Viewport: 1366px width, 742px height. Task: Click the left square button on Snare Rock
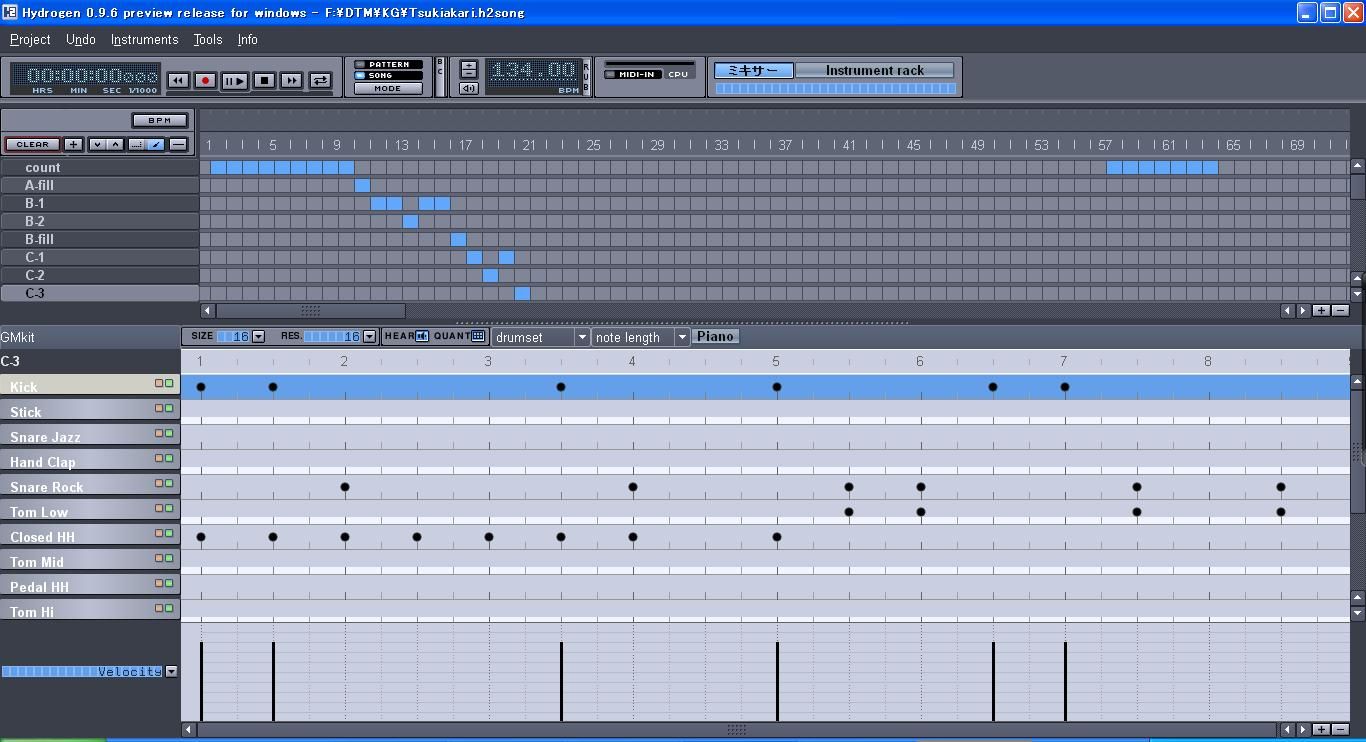(x=158, y=483)
